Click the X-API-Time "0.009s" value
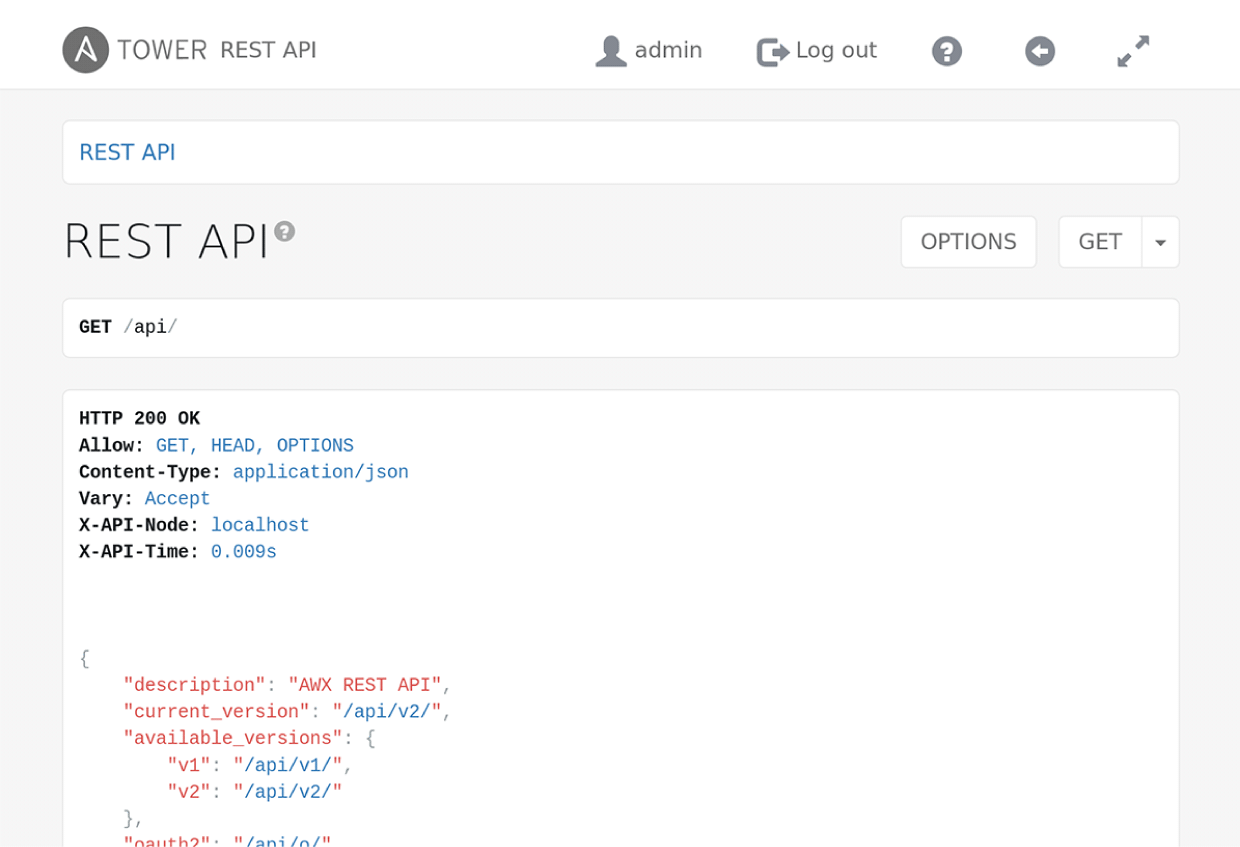 [x=244, y=551]
